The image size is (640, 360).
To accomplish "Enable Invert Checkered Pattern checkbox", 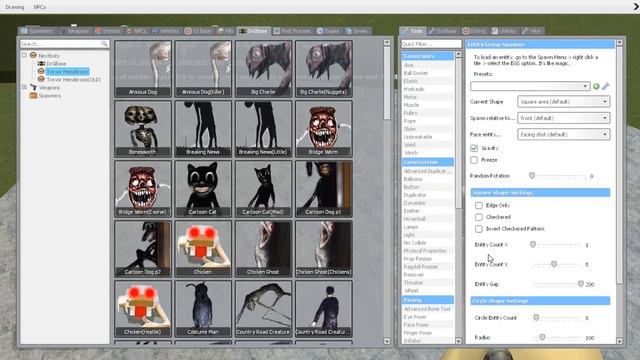I will [x=479, y=229].
